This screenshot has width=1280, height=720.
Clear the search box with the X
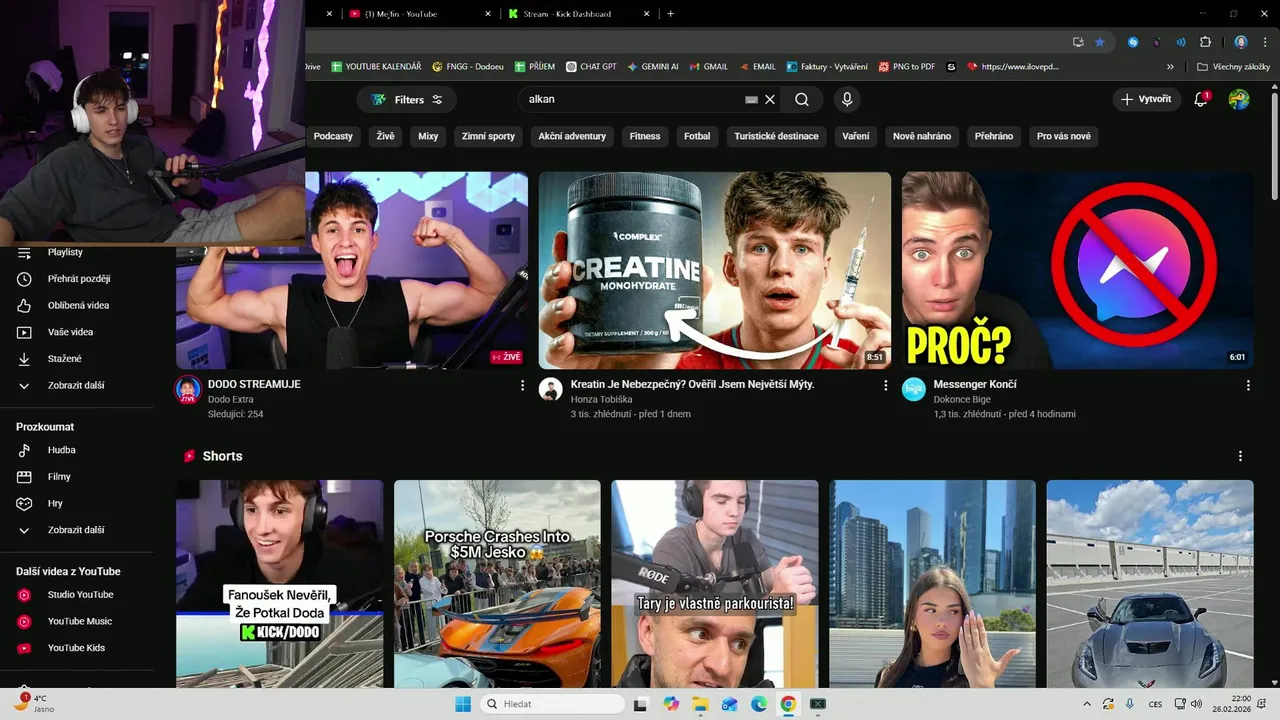point(770,100)
